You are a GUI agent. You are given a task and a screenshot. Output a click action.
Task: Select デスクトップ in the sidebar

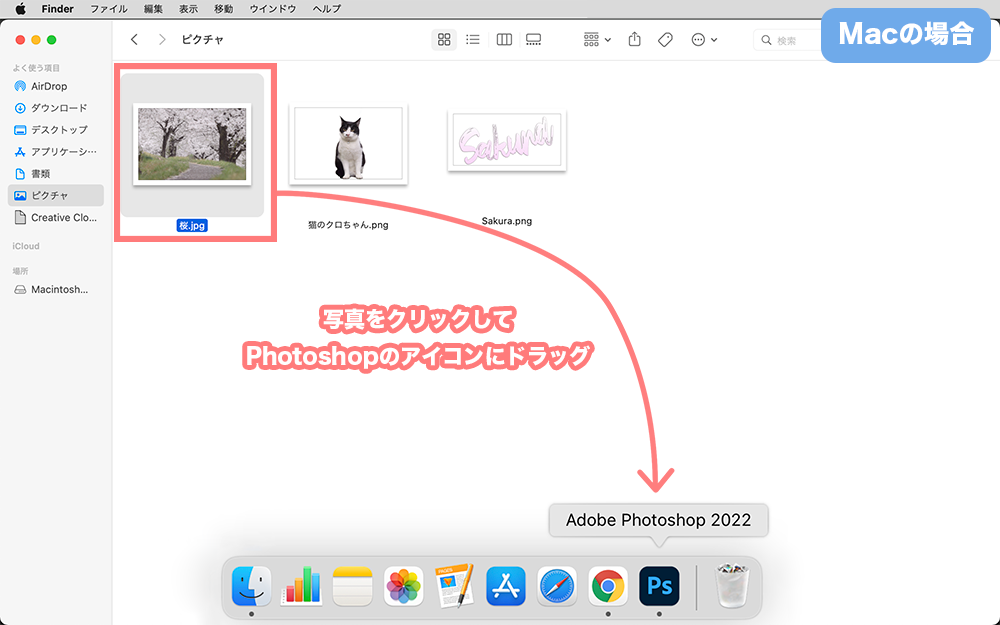click(x=55, y=129)
